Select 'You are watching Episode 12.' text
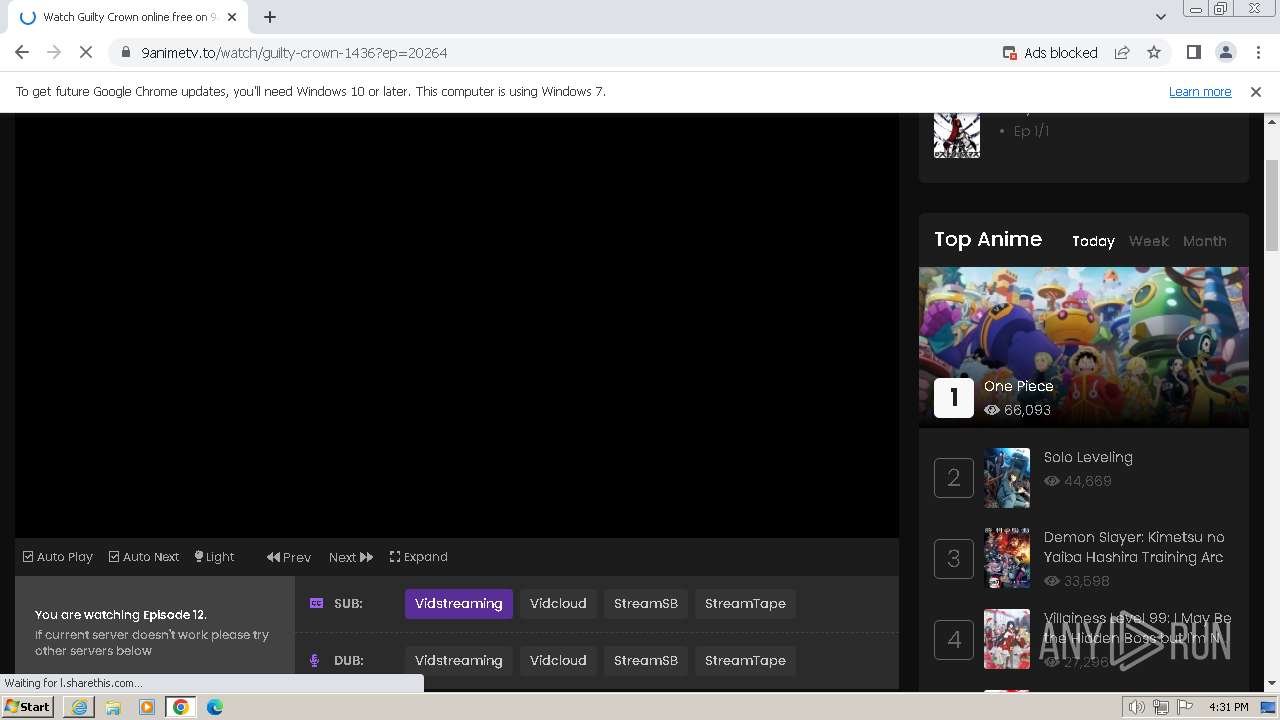This screenshot has width=1280, height=720. tap(121, 615)
